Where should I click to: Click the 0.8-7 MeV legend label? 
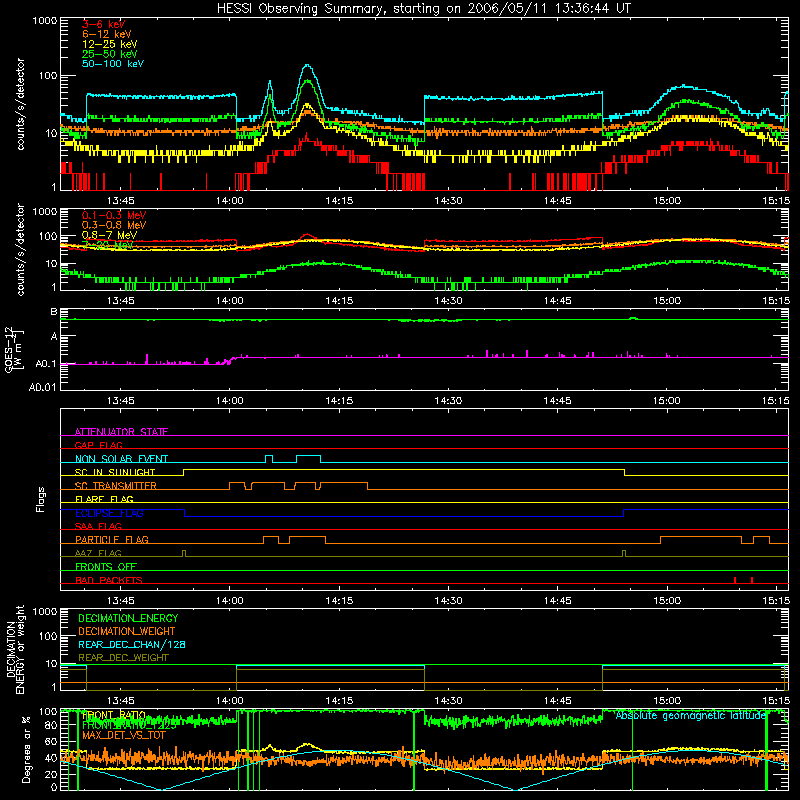(110, 235)
